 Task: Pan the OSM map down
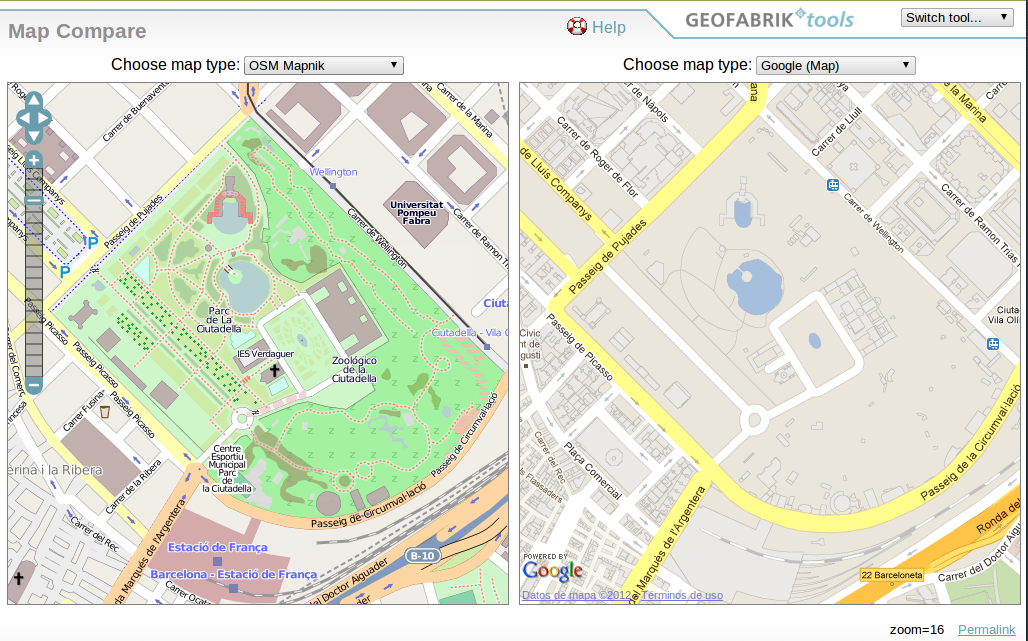(x=33, y=135)
